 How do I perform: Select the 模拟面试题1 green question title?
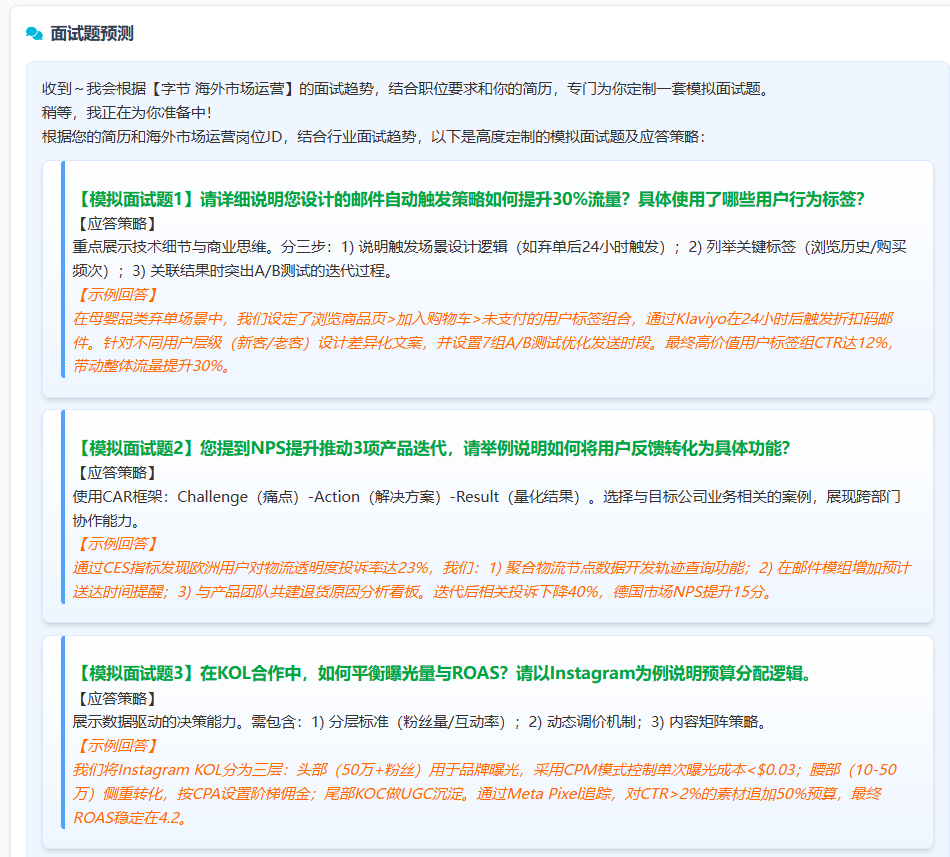(470, 199)
